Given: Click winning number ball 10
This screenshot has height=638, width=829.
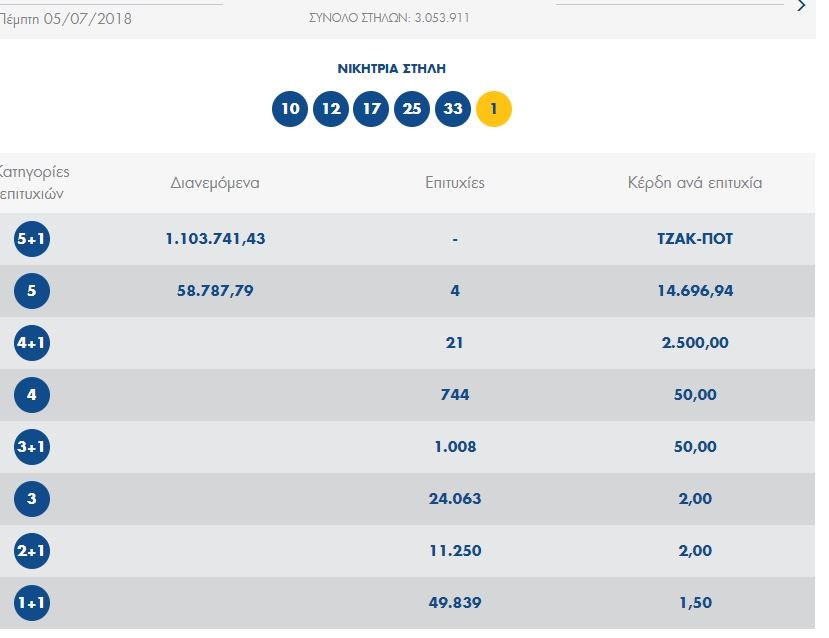Looking at the screenshot, I should (290, 109).
